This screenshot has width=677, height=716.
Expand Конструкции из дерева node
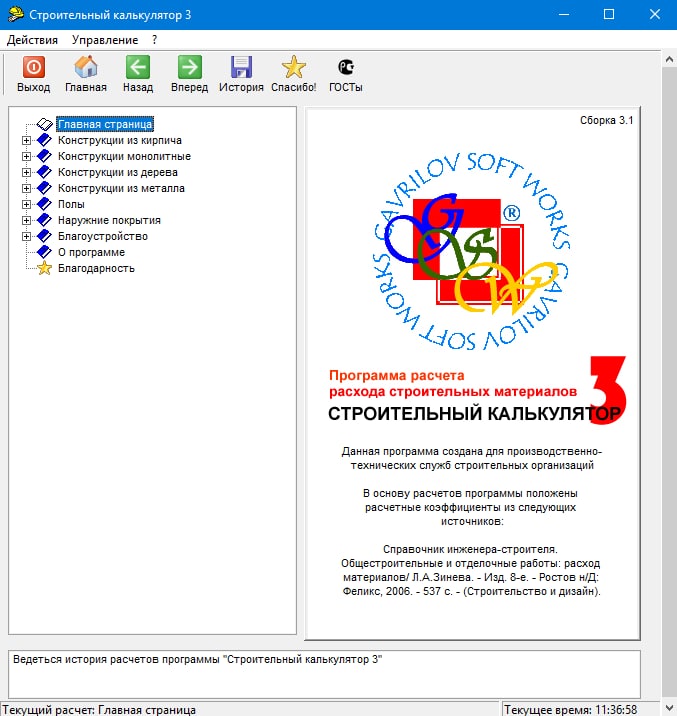coord(26,173)
